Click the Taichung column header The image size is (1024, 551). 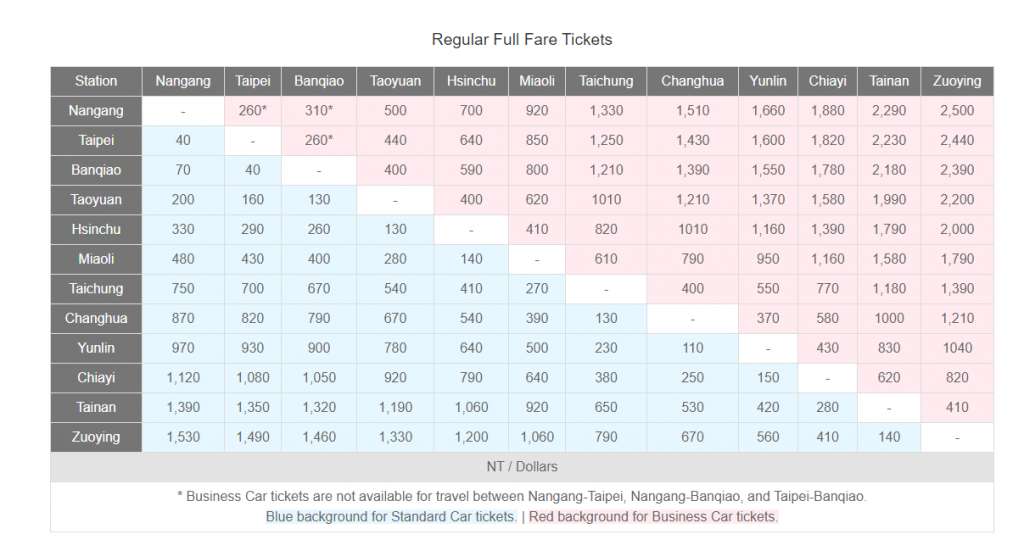coord(606,81)
